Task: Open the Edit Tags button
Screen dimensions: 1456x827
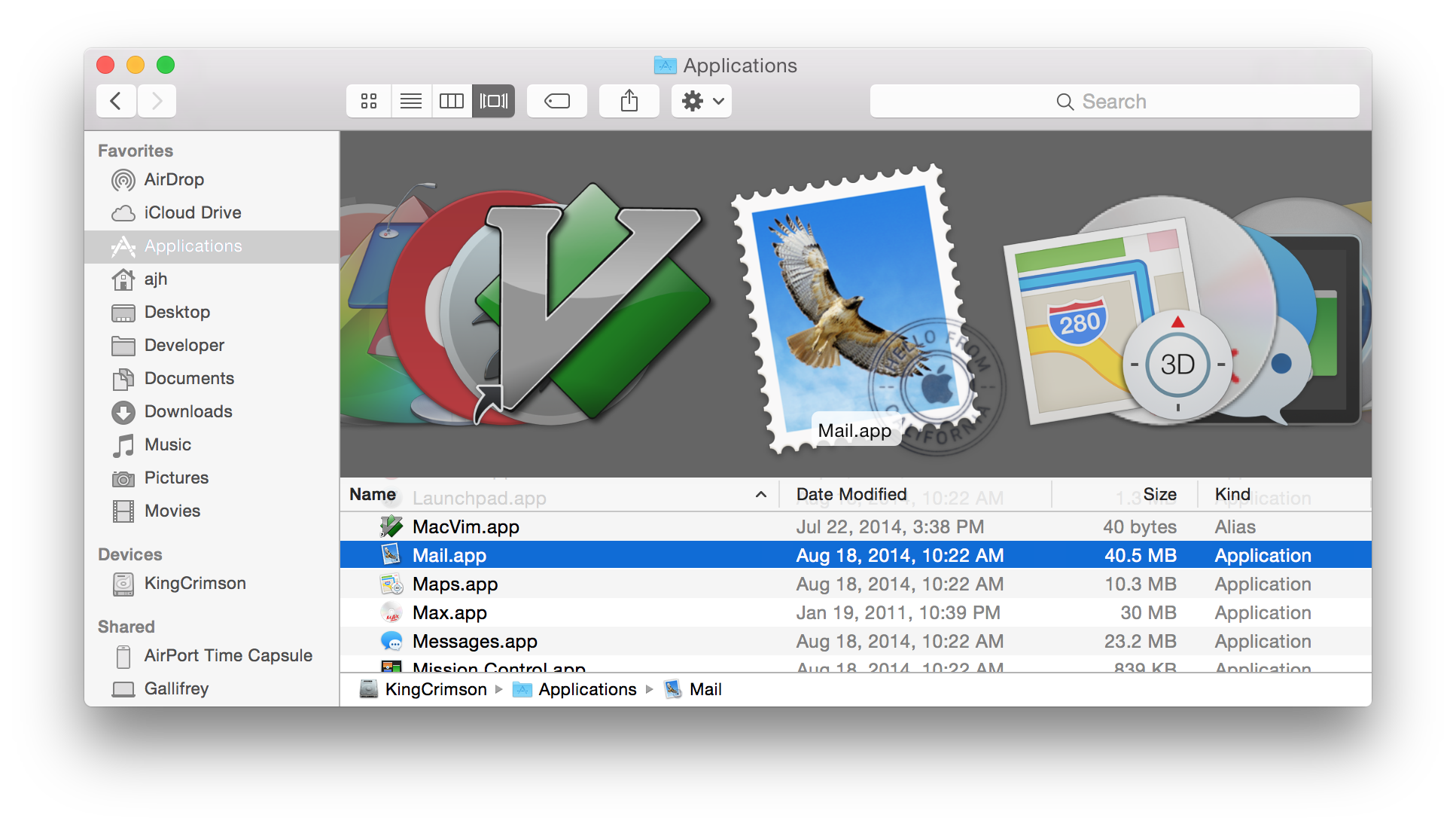Action: point(557,101)
